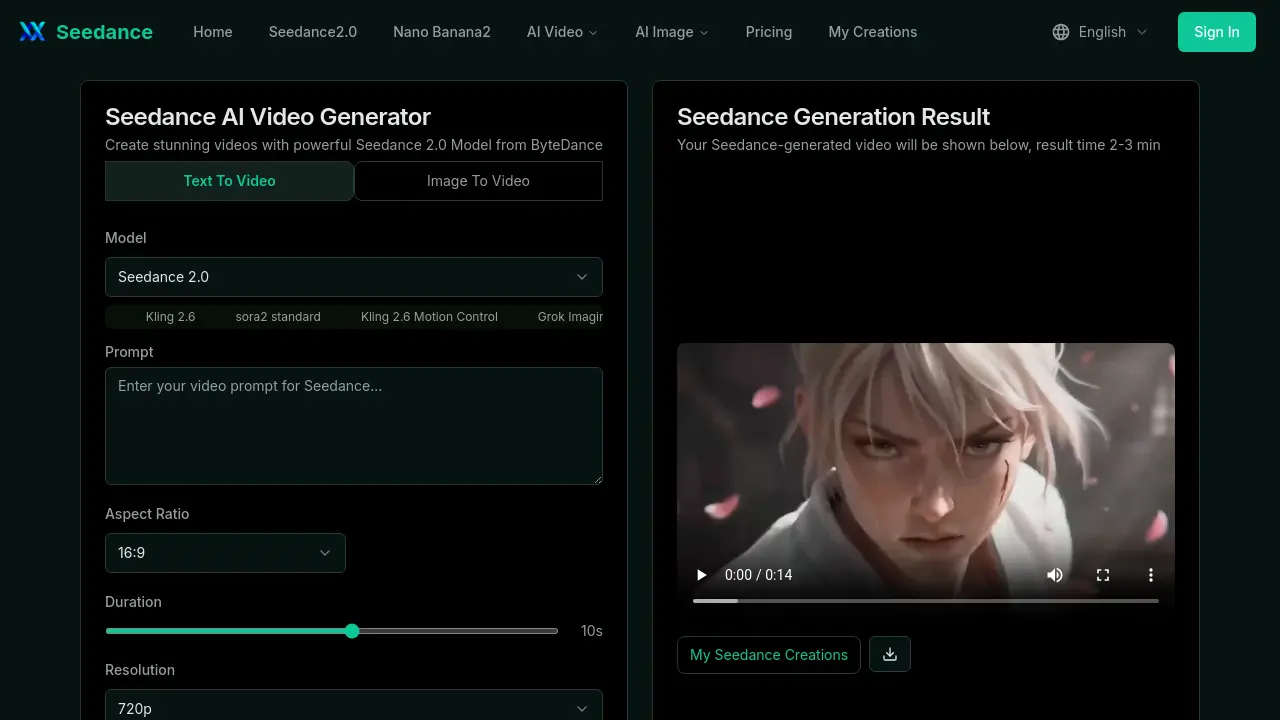Click the download icon button
The width and height of the screenshot is (1280, 720).
(890, 655)
